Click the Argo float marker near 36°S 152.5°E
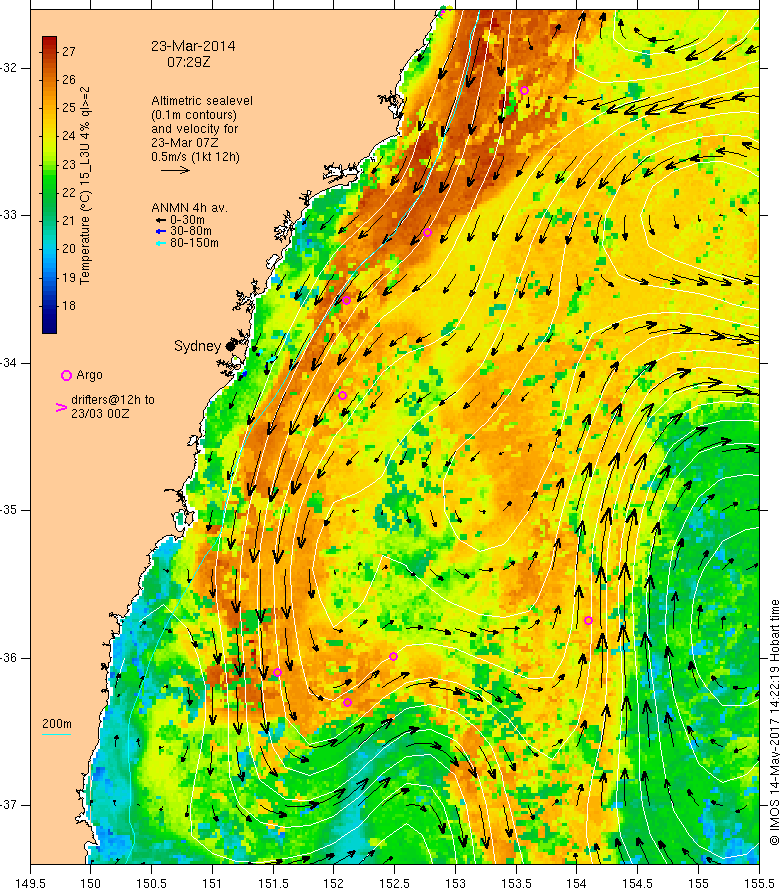 point(393,656)
